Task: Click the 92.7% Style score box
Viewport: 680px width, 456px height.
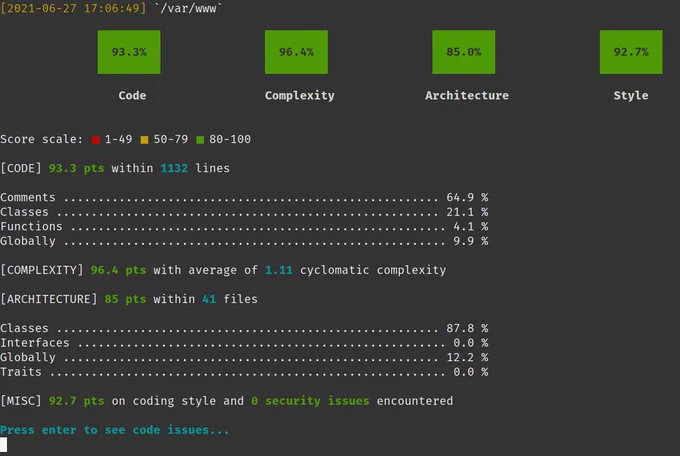Action: pos(631,52)
